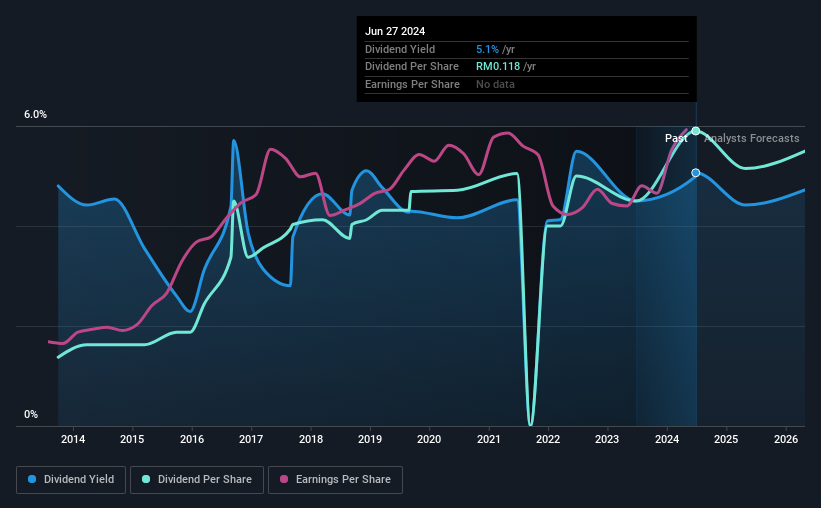Click the Jun 27 2024 tooltip date
The height and width of the screenshot is (508, 821).
tap(395, 31)
